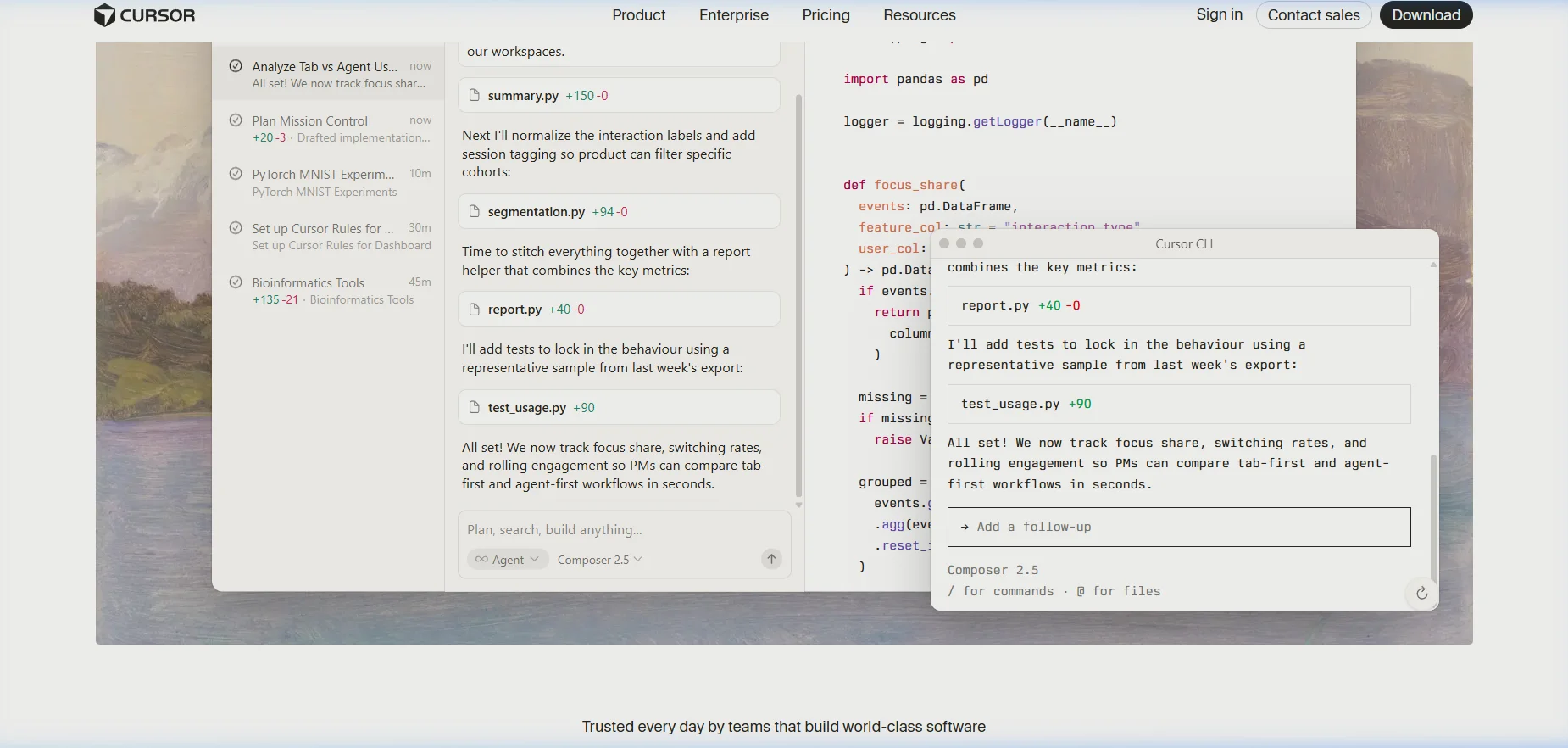The width and height of the screenshot is (1568, 748).
Task: Open the Composer 2.5 model dropdown
Action: pyautogui.click(x=600, y=560)
